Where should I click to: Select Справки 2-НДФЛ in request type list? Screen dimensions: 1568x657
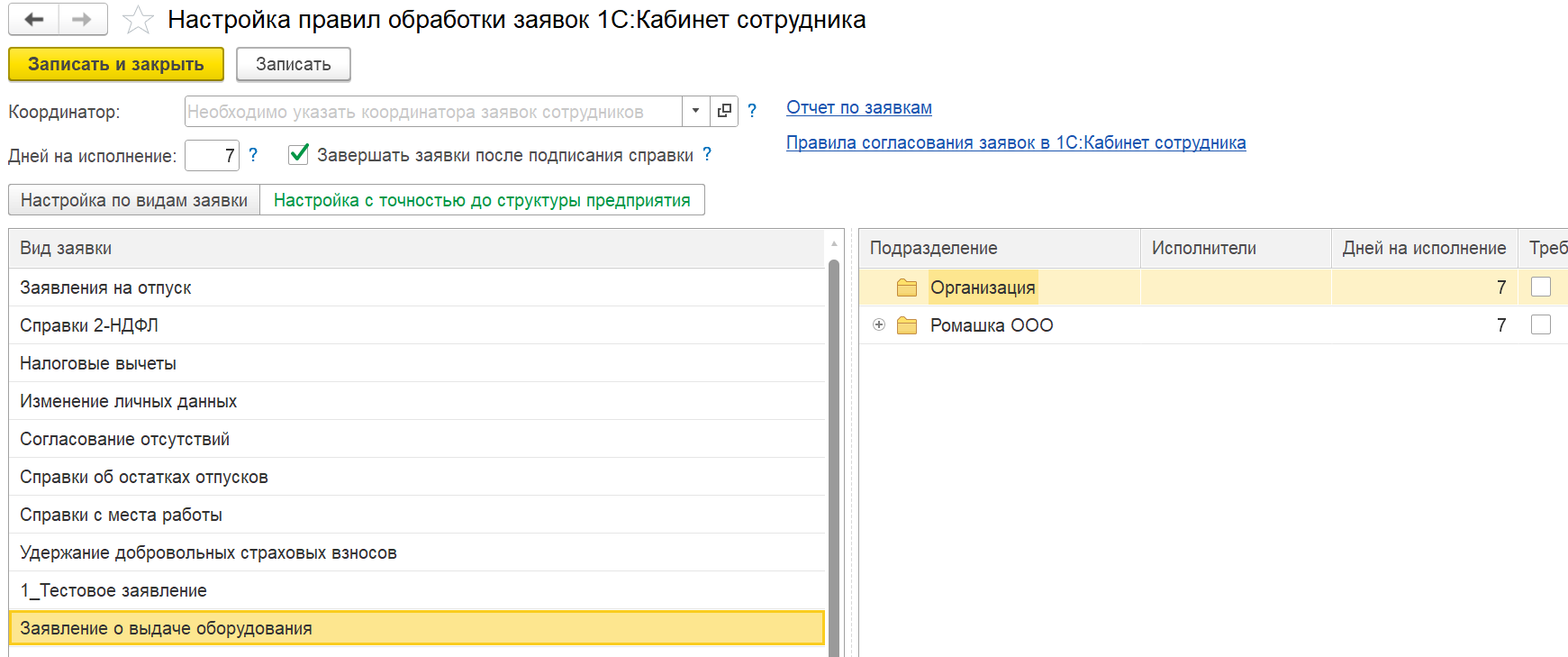click(89, 325)
